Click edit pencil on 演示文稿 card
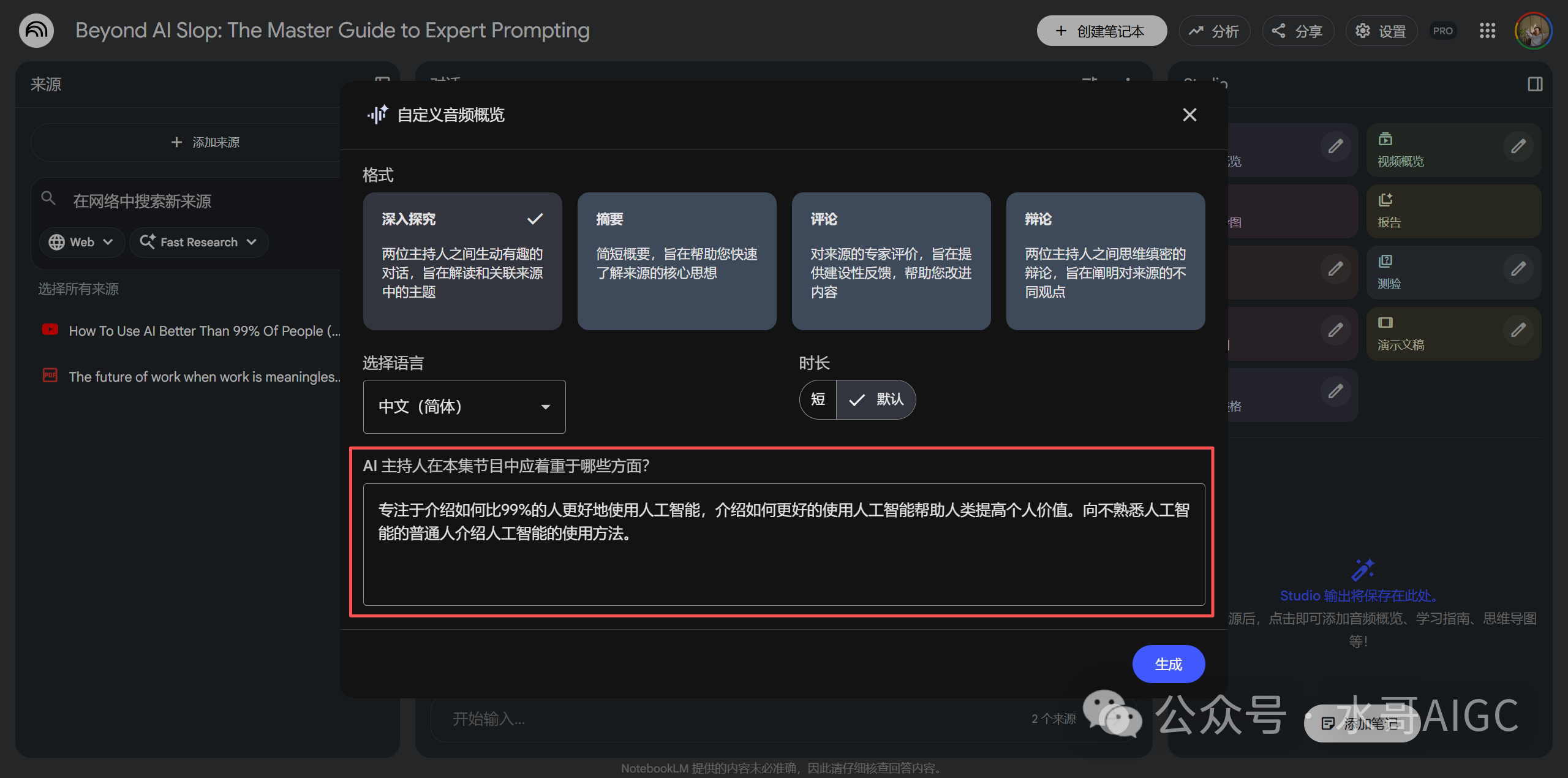Screen dimensions: 1568x778 [1518, 330]
